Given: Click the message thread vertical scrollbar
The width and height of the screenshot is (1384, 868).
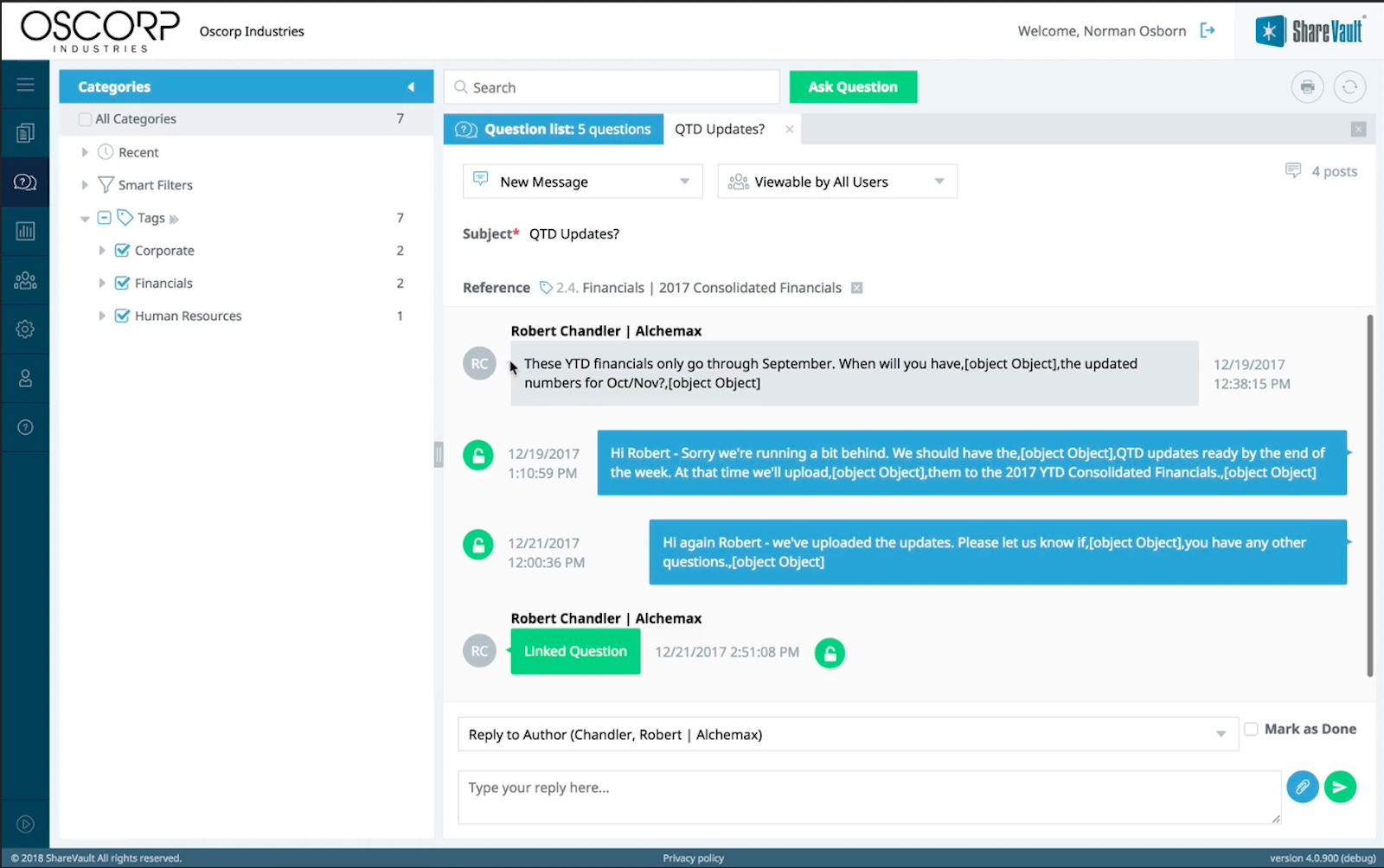Looking at the screenshot, I should coord(1370,495).
